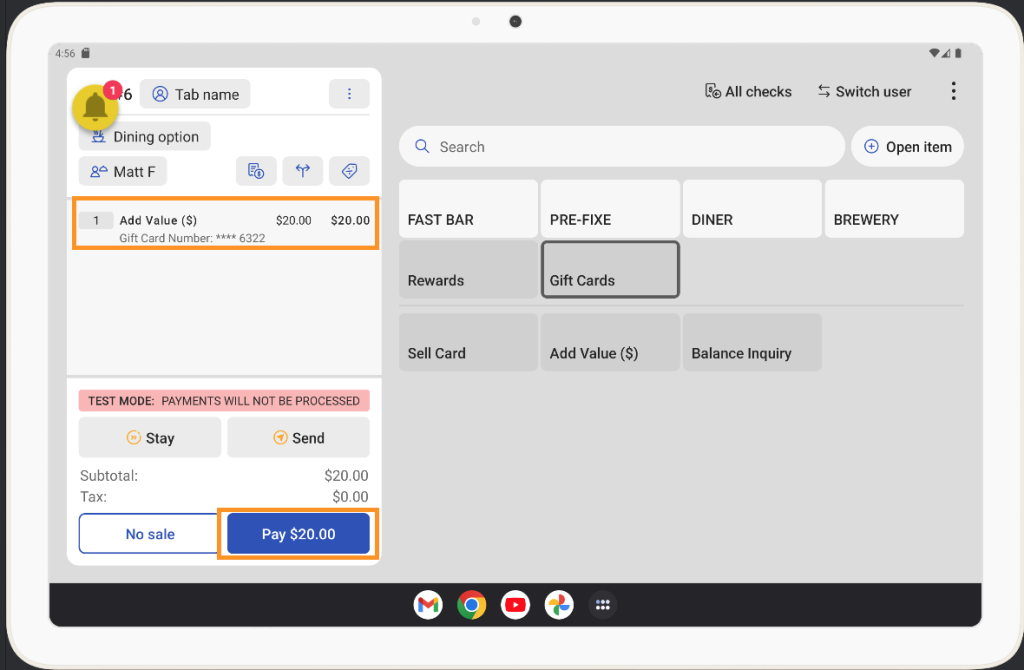The height and width of the screenshot is (670, 1024).
Task: Click the split check arrows icon
Action: pos(302,171)
